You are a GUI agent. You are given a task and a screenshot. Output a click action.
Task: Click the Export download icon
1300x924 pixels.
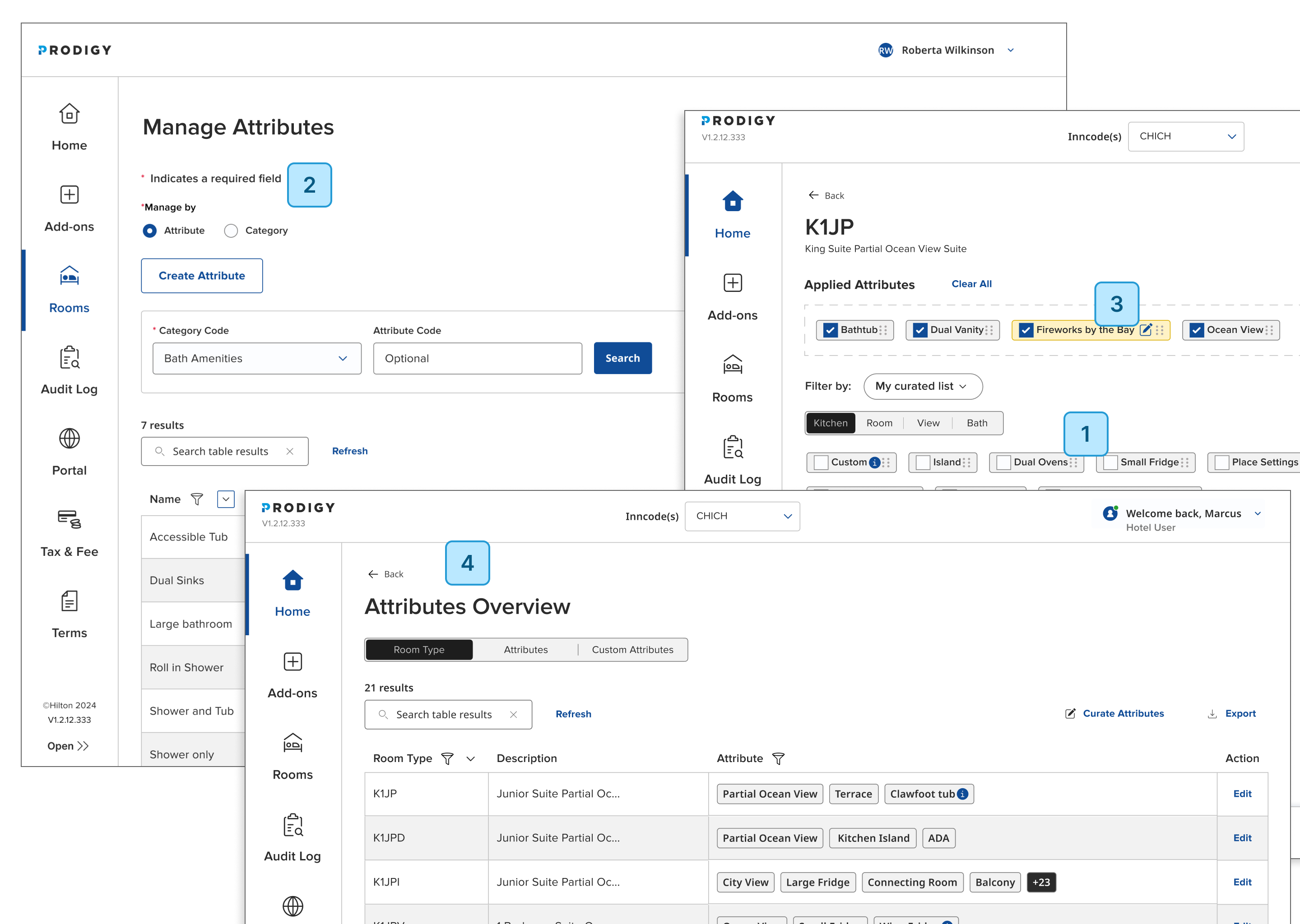click(x=1212, y=713)
